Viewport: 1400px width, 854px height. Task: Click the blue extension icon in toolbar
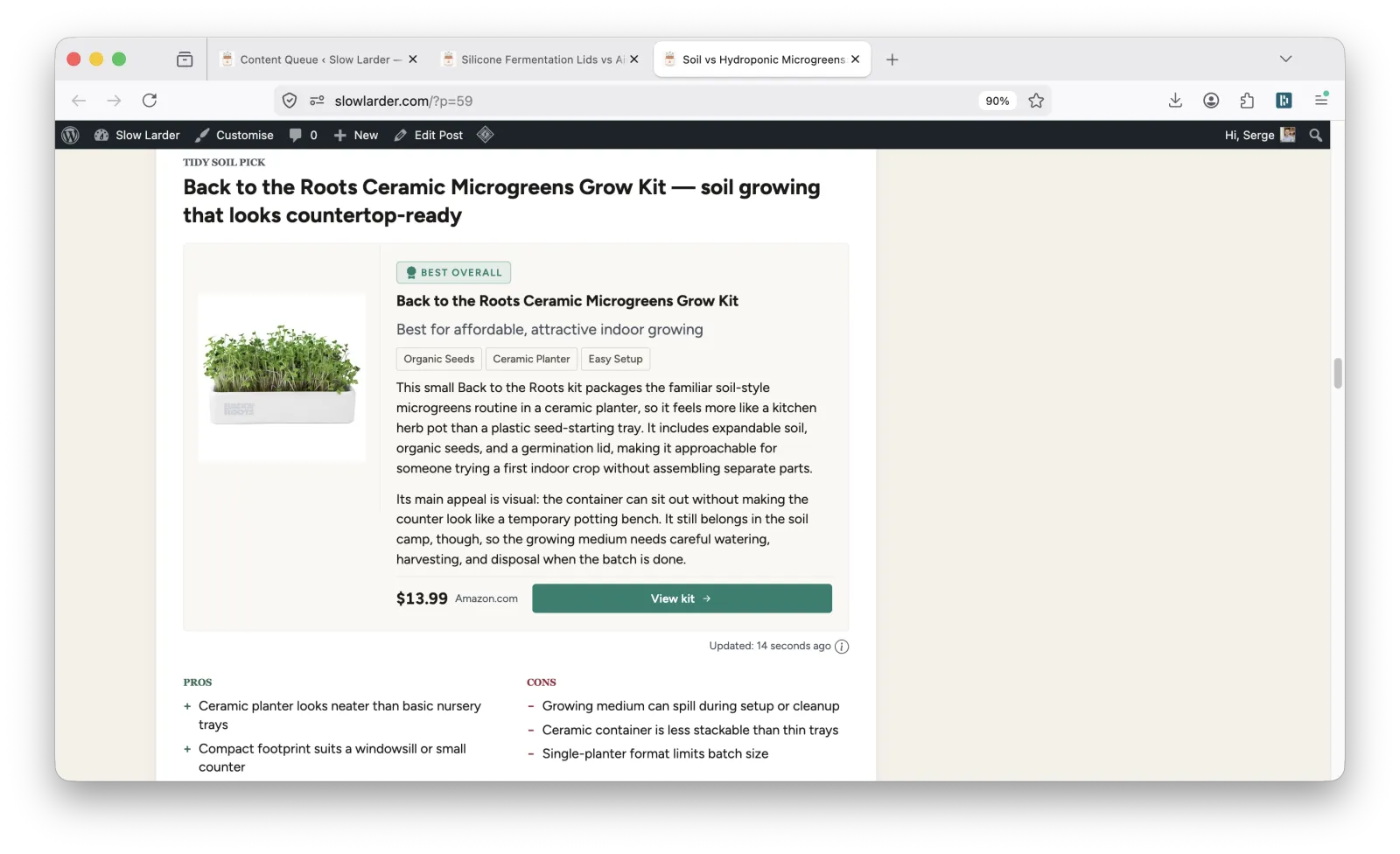[x=1284, y=101]
